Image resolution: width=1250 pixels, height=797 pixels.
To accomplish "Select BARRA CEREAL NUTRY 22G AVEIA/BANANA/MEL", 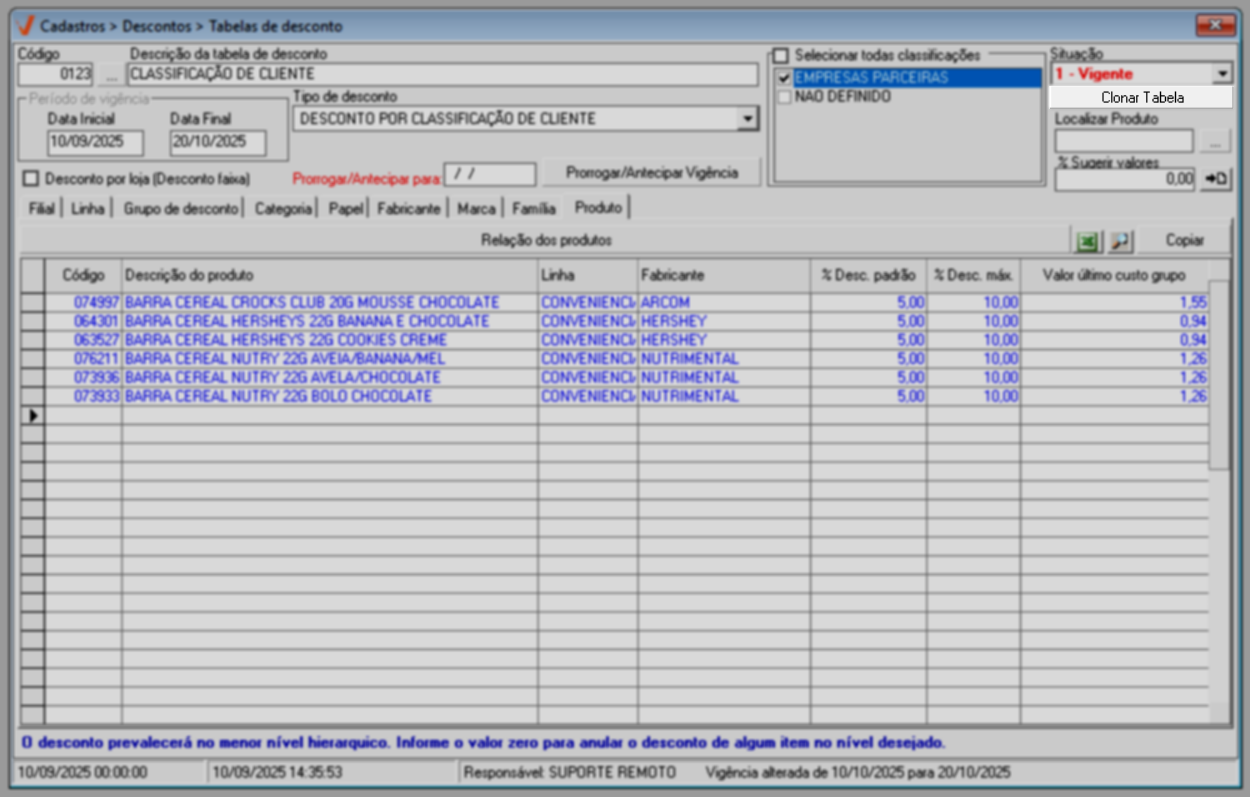I will coord(286,359).
